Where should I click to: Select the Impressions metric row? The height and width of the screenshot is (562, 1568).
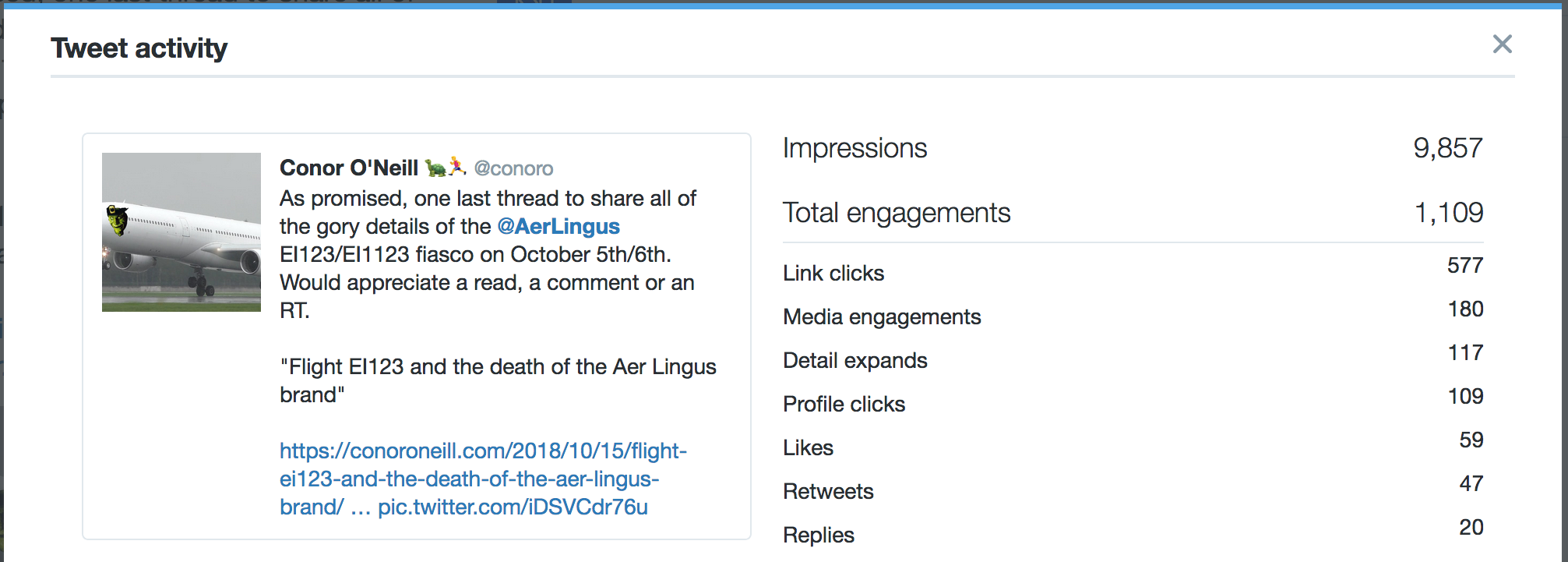(1133, 148)
